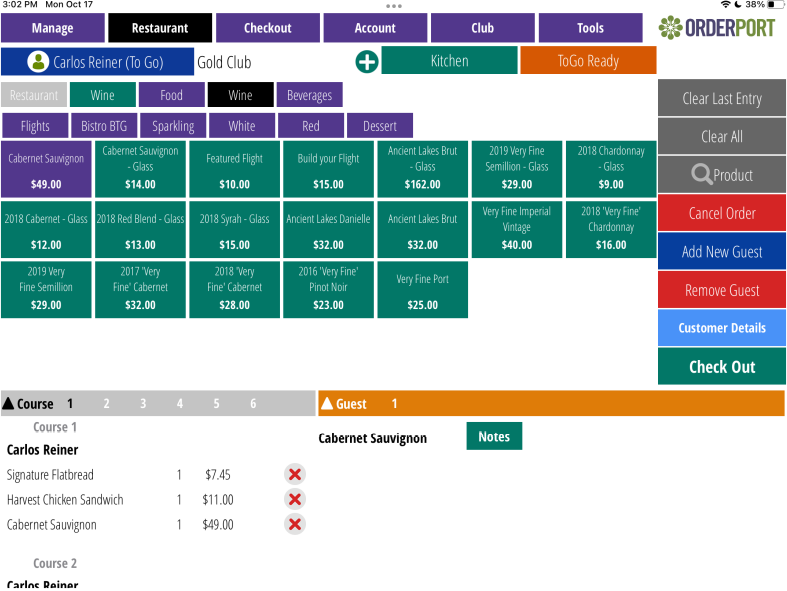The image size is (787, 591).
Task: Select Guest number 1
Action: click(x=395, y=403)
